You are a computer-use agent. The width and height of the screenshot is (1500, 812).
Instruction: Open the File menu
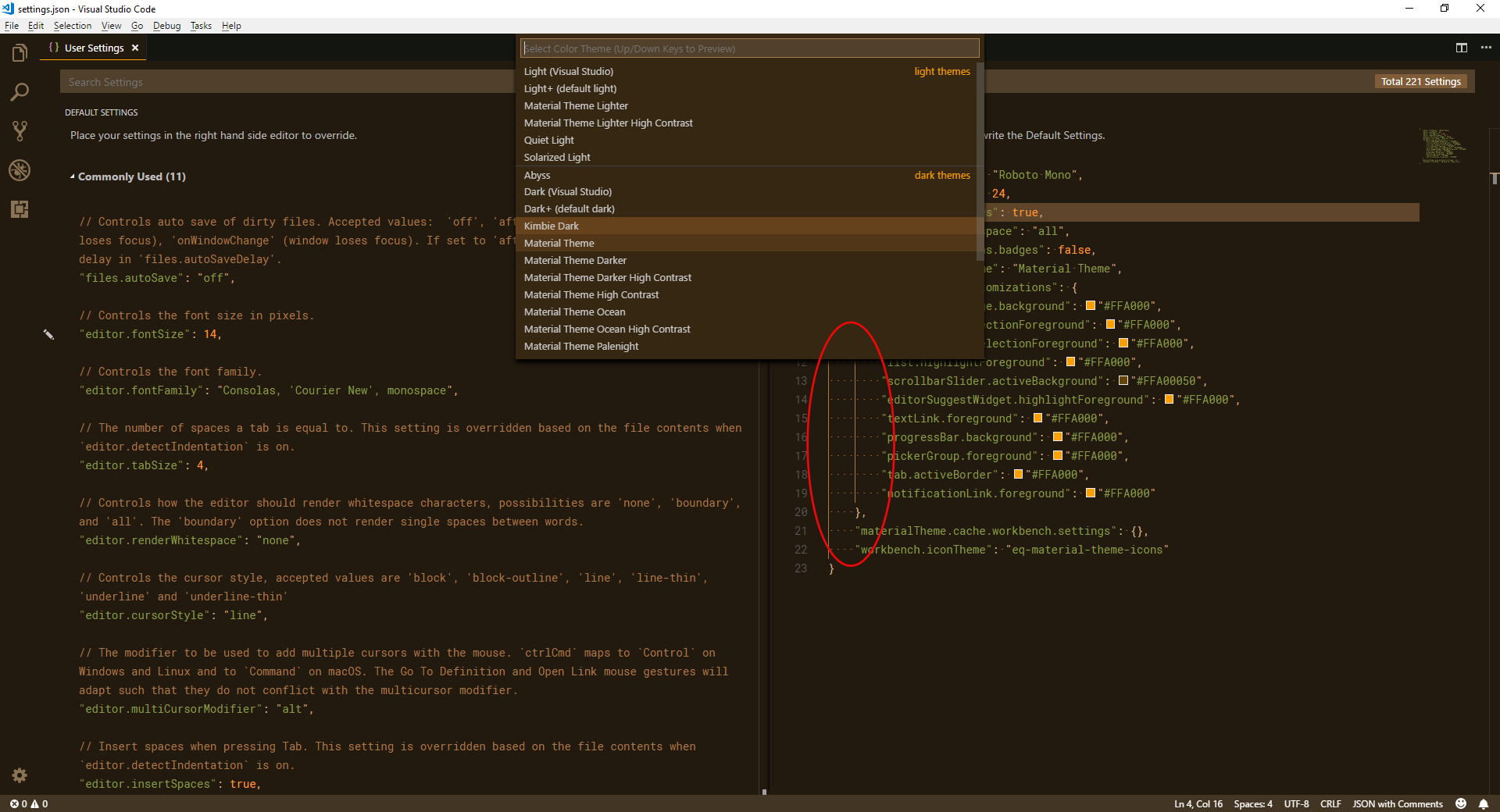click(12, 26)
